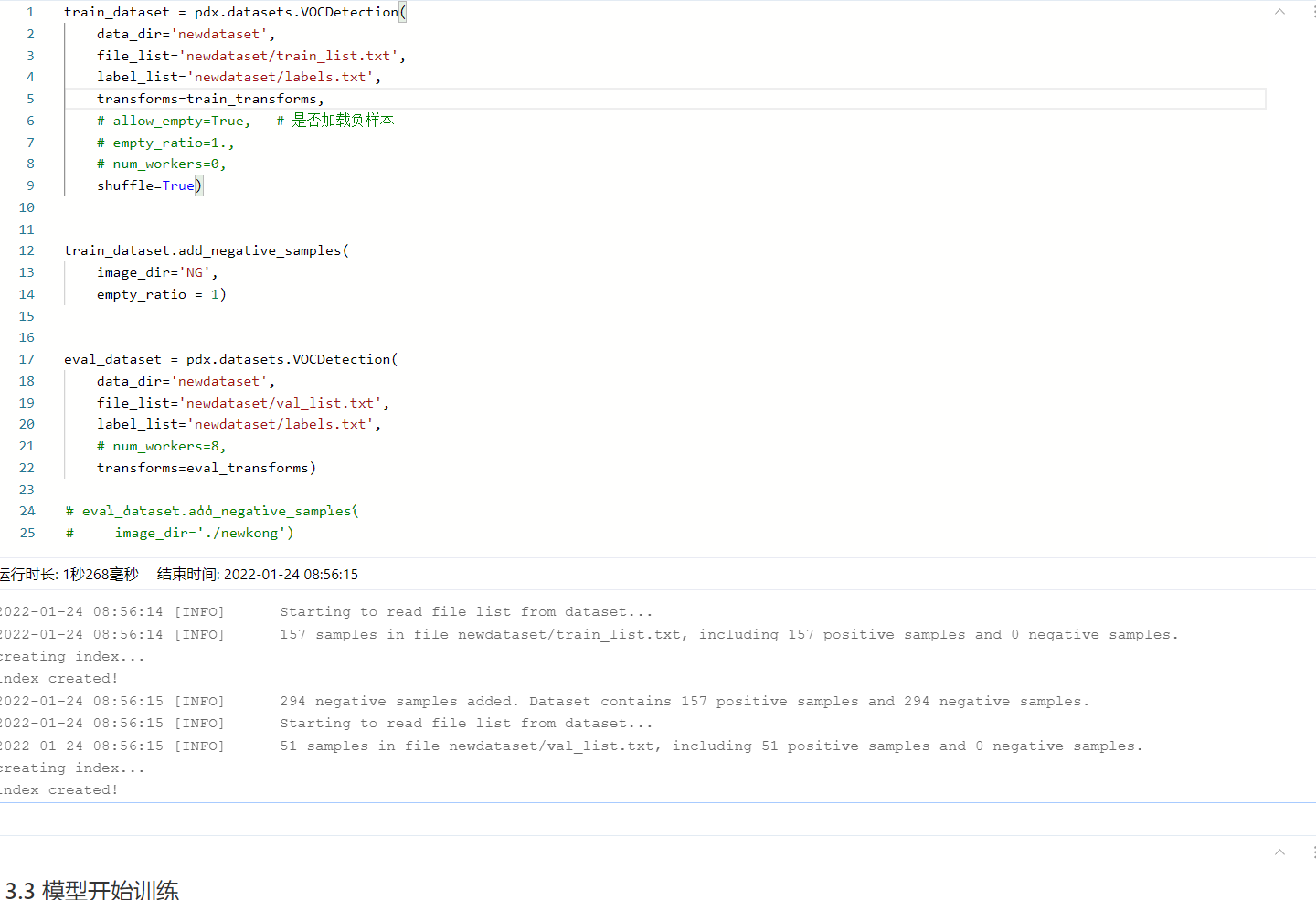Click the VOCDetection call on line 17

click(x=343, y=358)
